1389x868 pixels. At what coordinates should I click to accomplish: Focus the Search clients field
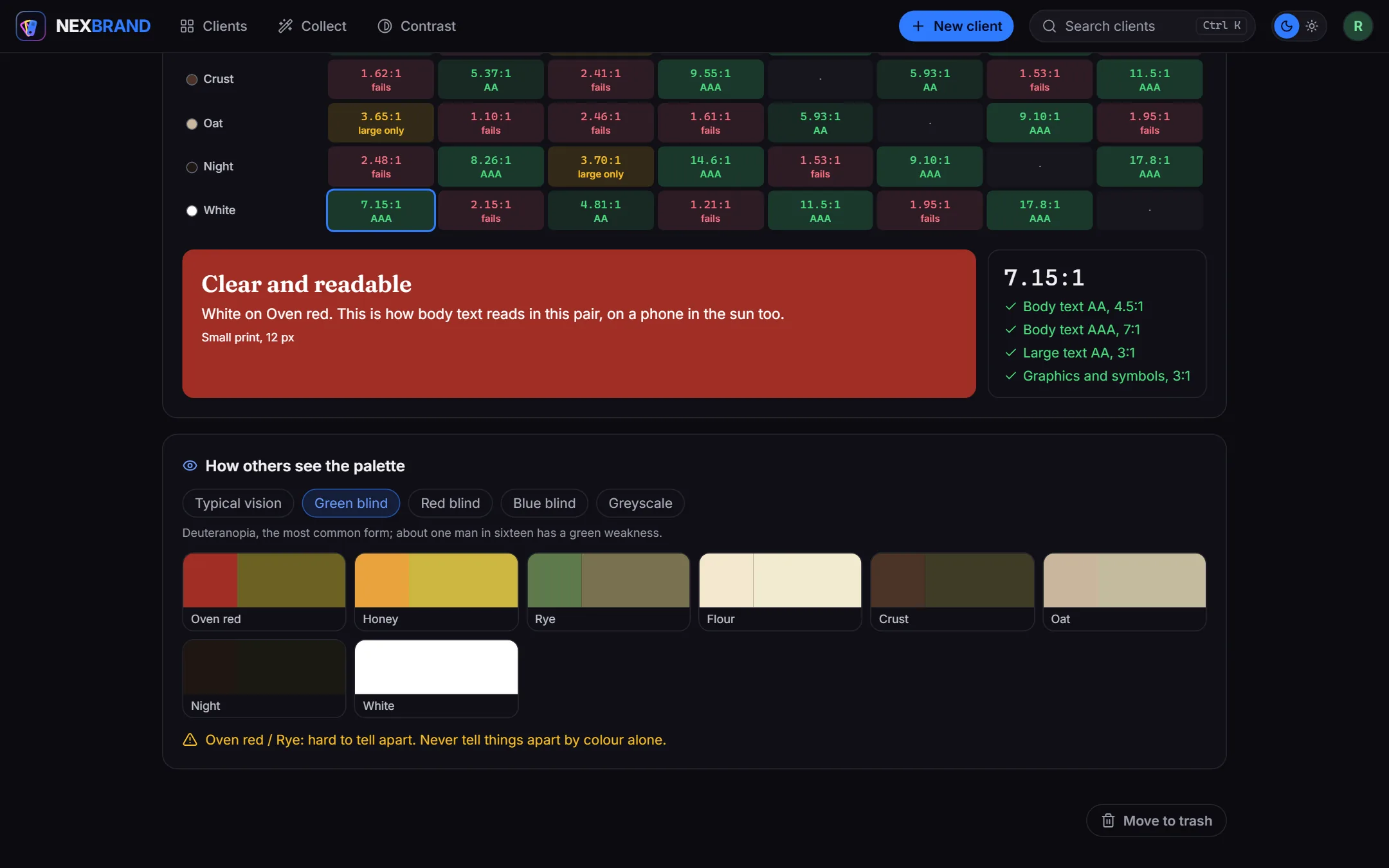pos(1142,26)
